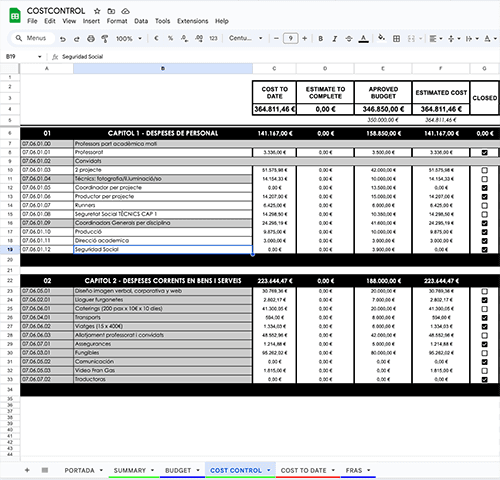Open the Extensions menu
500x480 pixels.
pos(193,21)
